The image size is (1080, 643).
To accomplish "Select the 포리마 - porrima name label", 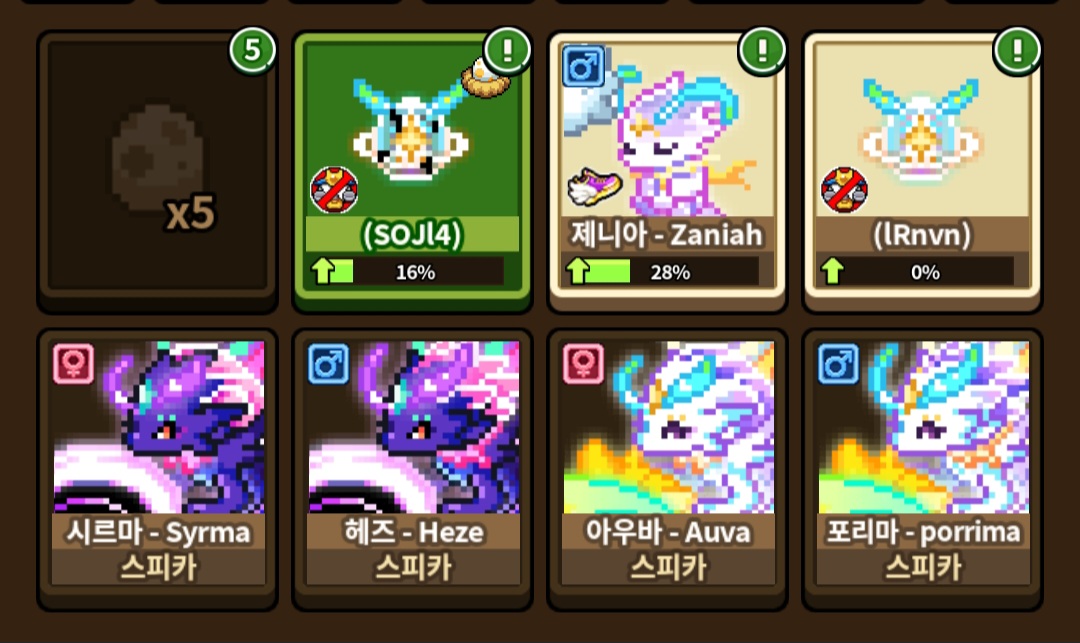I will (923, 532).
